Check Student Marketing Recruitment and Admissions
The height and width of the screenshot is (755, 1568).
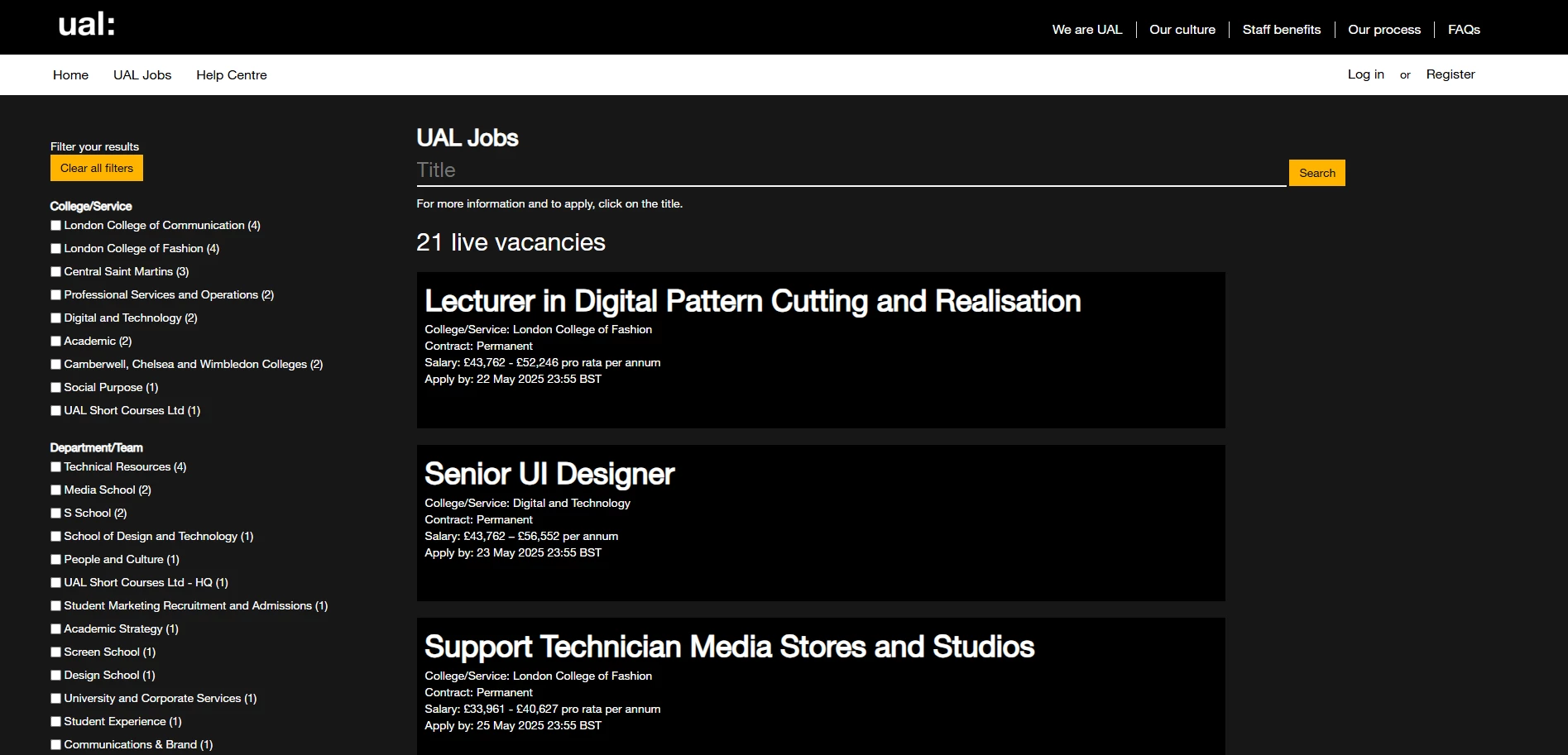[55, 605]
